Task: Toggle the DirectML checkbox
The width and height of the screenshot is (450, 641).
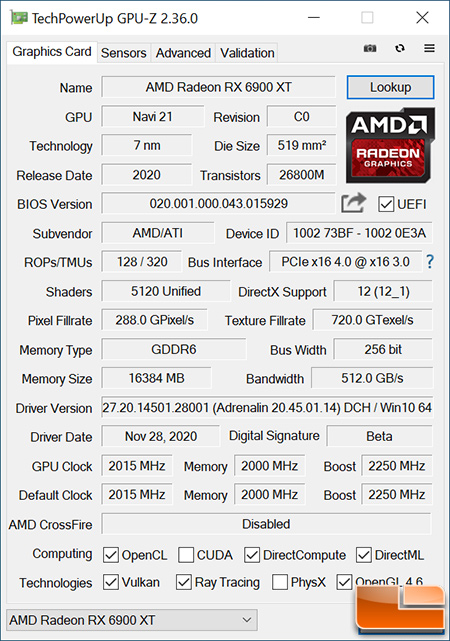Action: tap(364, 555)
